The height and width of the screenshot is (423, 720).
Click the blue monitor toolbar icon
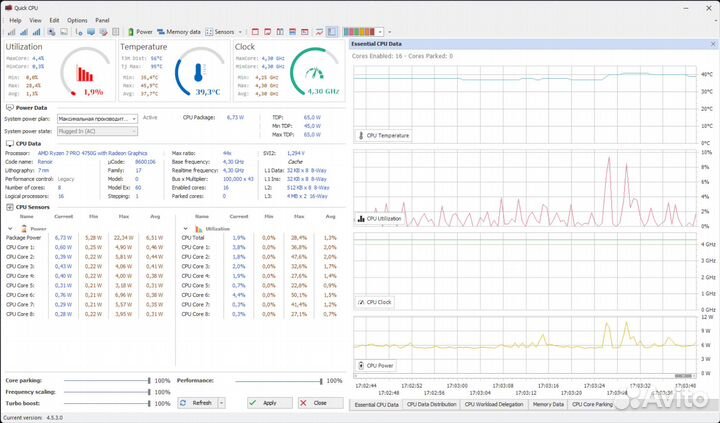coord(91,32)
